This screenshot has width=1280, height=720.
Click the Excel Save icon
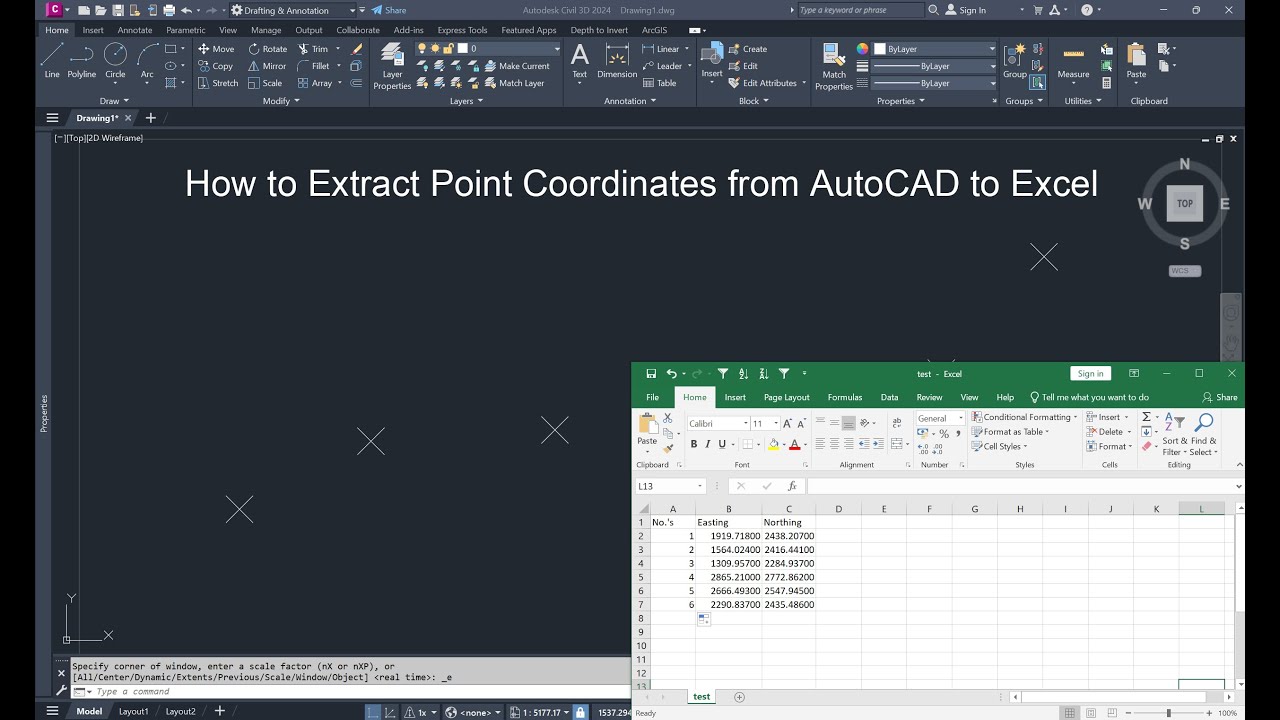pyautogui.click(x=651, y=373)
